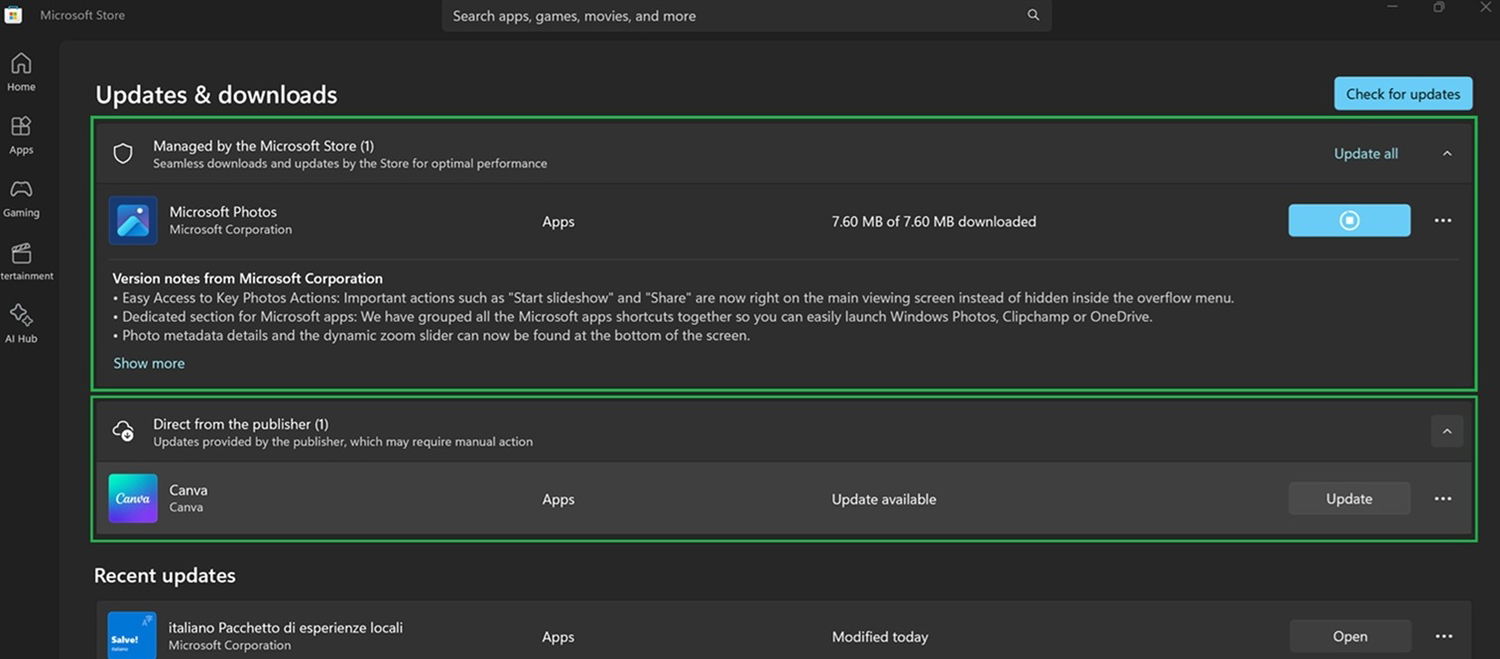Open options menu for Canva update
The width and height of the screenshot is (1500, 659).
[1442, 498]
